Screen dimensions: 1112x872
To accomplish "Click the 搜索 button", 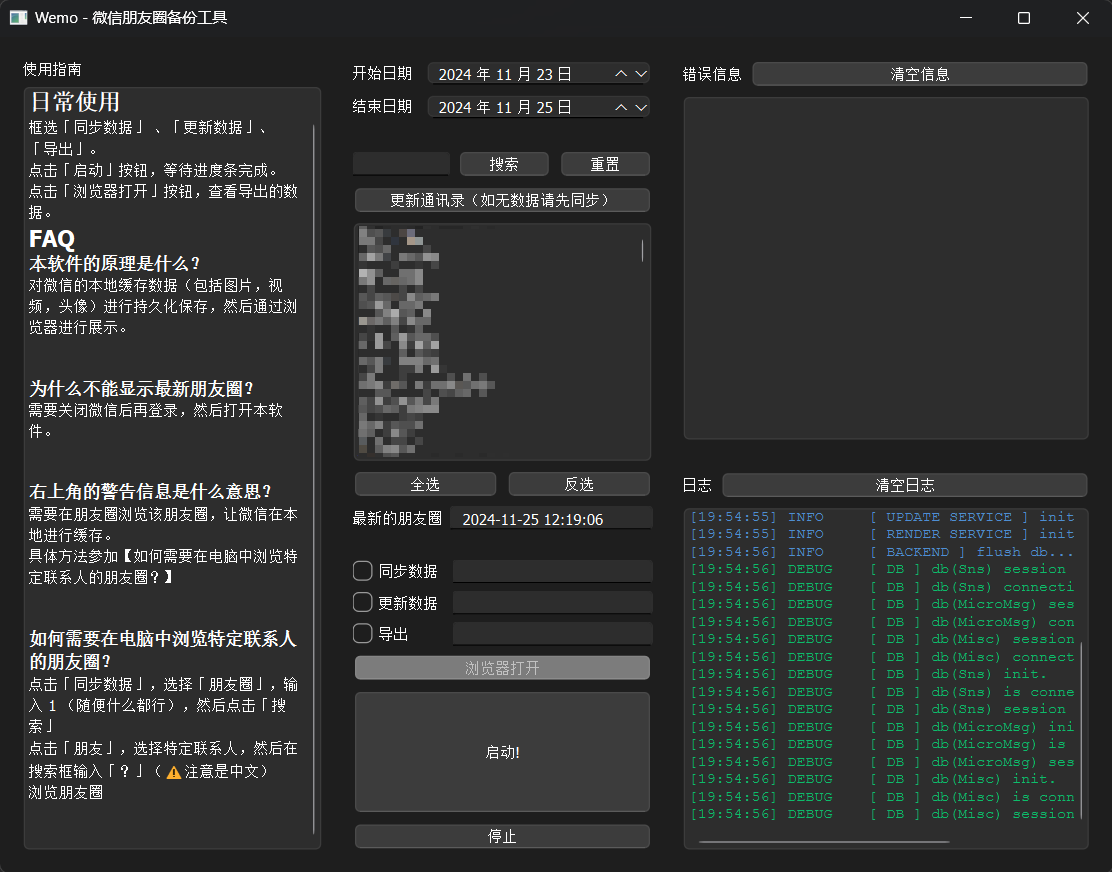I will click(x=504, y=163).
